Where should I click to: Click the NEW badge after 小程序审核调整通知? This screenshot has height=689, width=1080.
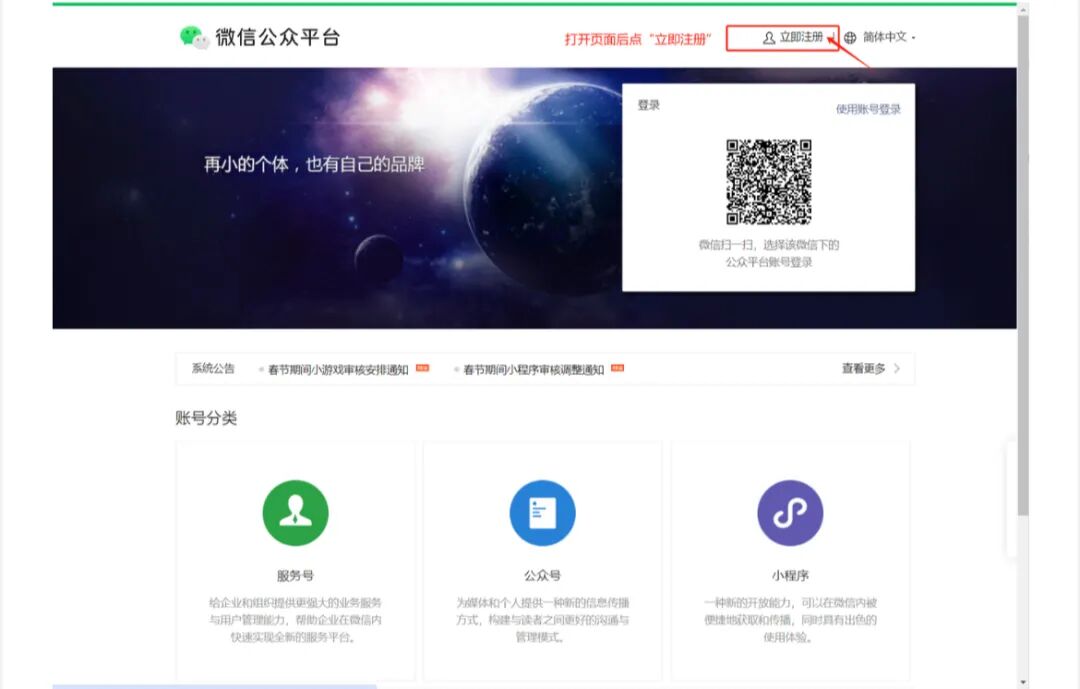(x=618, y=368)
